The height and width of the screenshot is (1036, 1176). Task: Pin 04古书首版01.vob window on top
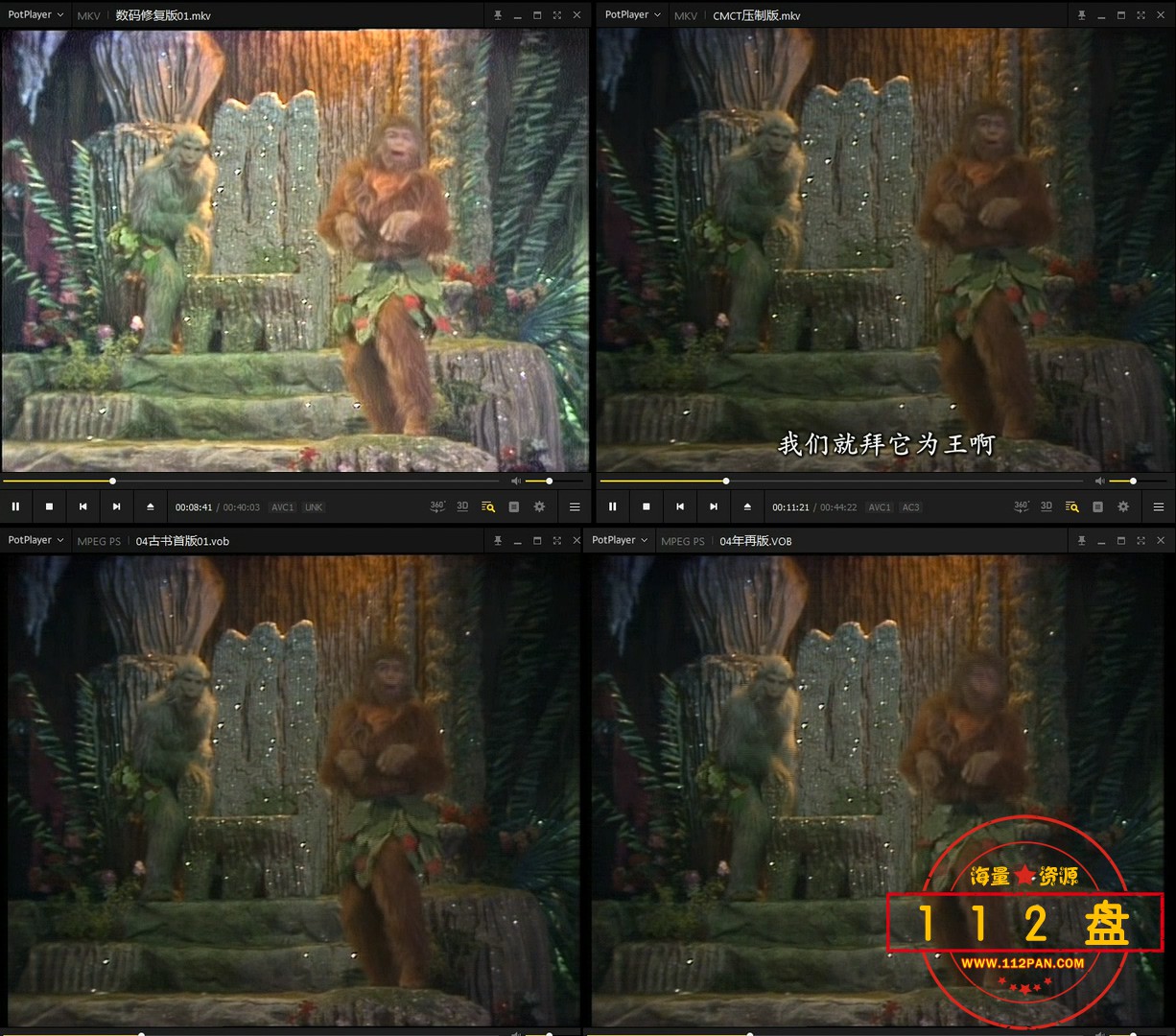pos(497,541)
